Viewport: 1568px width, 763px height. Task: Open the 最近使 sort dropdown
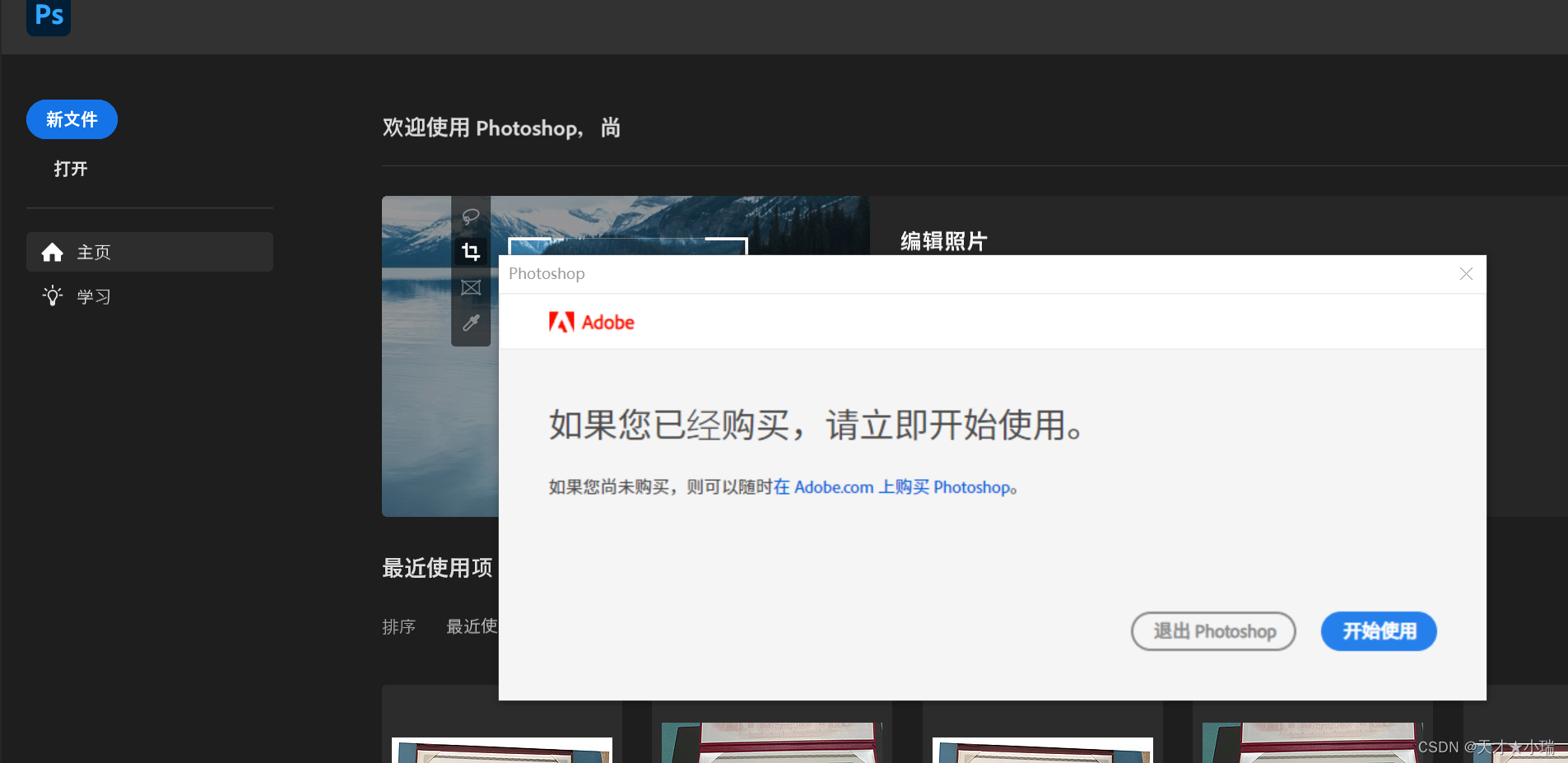[x=472, y=626]
